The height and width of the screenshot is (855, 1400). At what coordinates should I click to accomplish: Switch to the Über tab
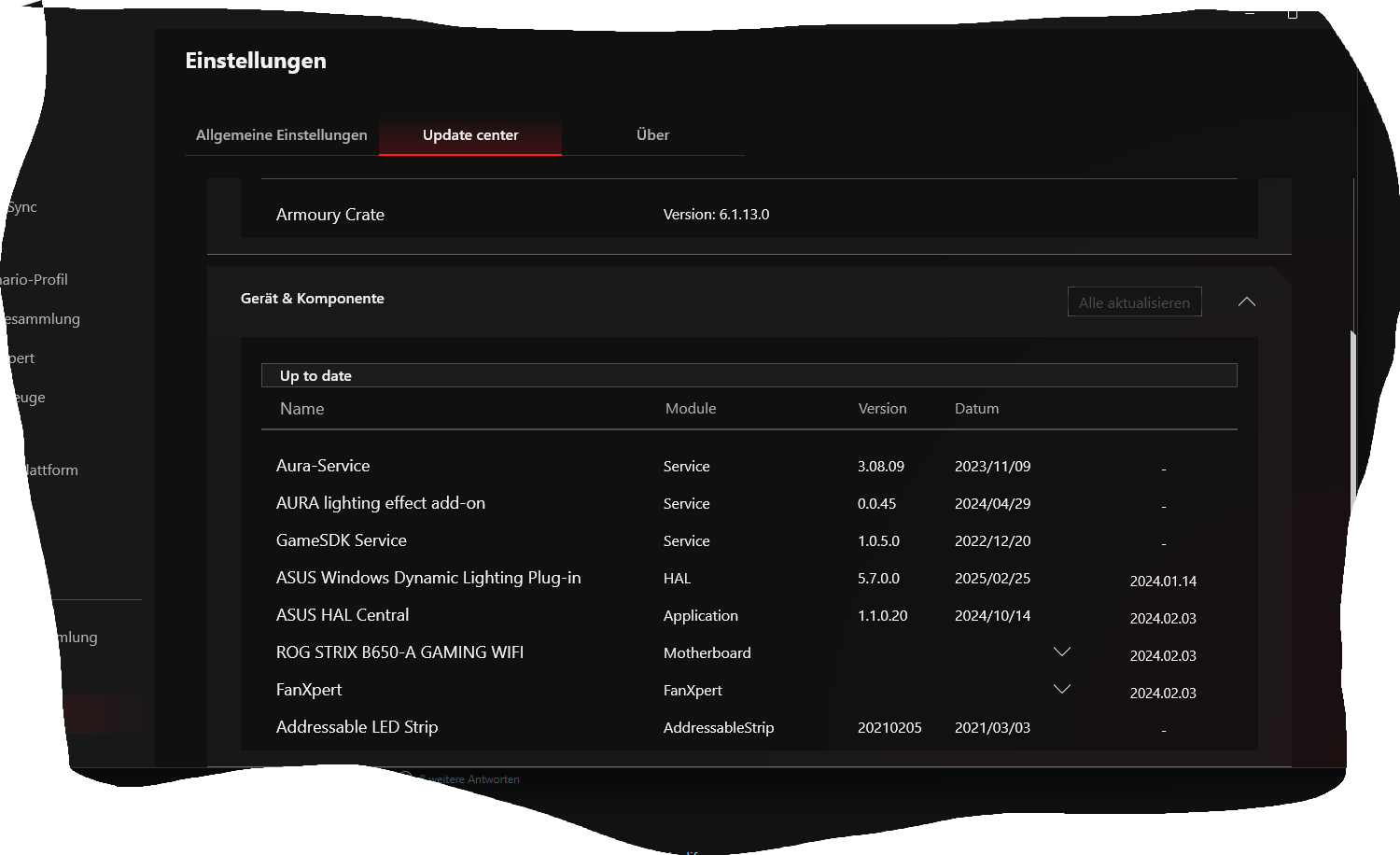652,135
